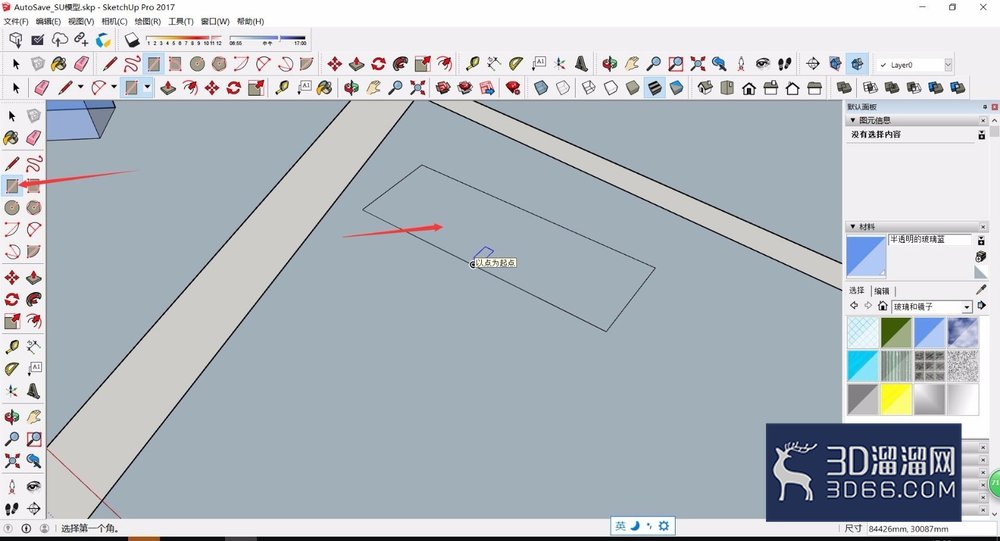Screen dimensions: 1000x541
Task: Select the Rotated Rectangle tool in top toolbar
Action: tap(175, 64)
